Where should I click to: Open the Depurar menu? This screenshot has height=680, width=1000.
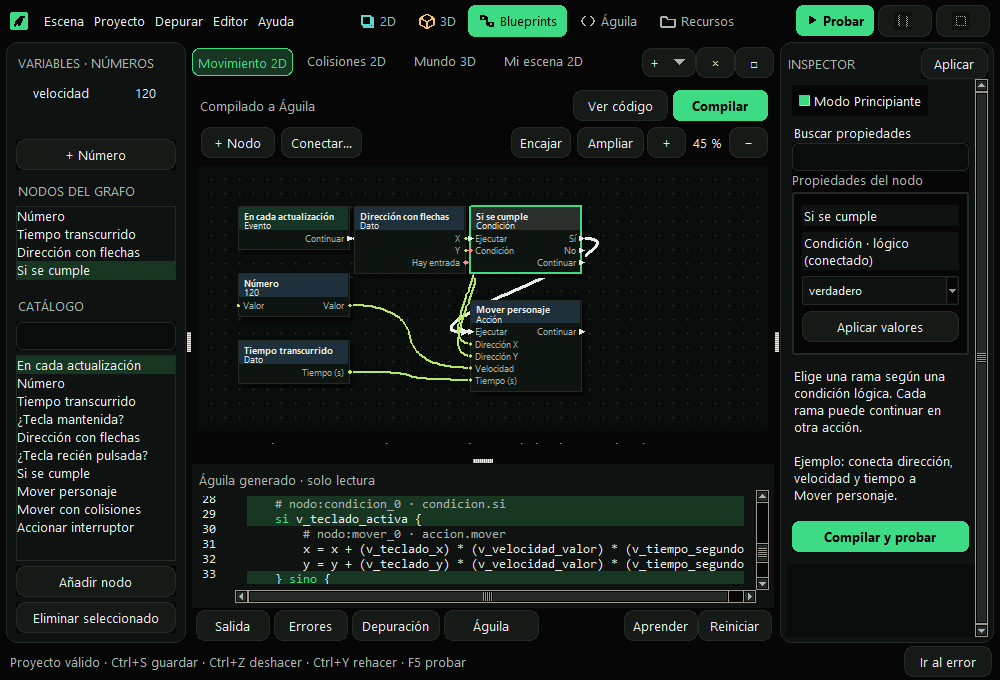pos(179,21)
